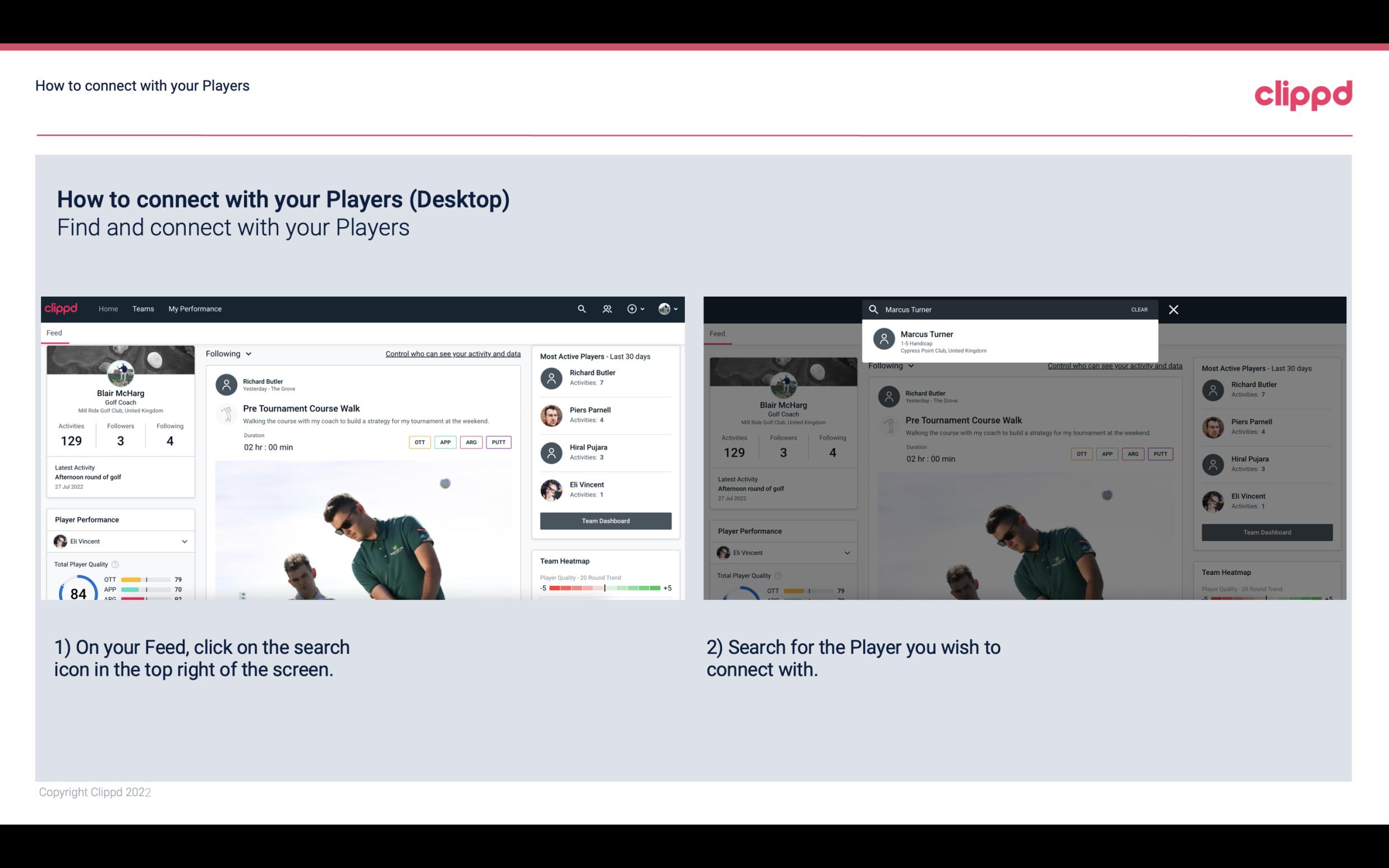The width and height of the screenshot is (1389, 868).
Task: Click the OTT performance tag icon
Action: point(418,442)
